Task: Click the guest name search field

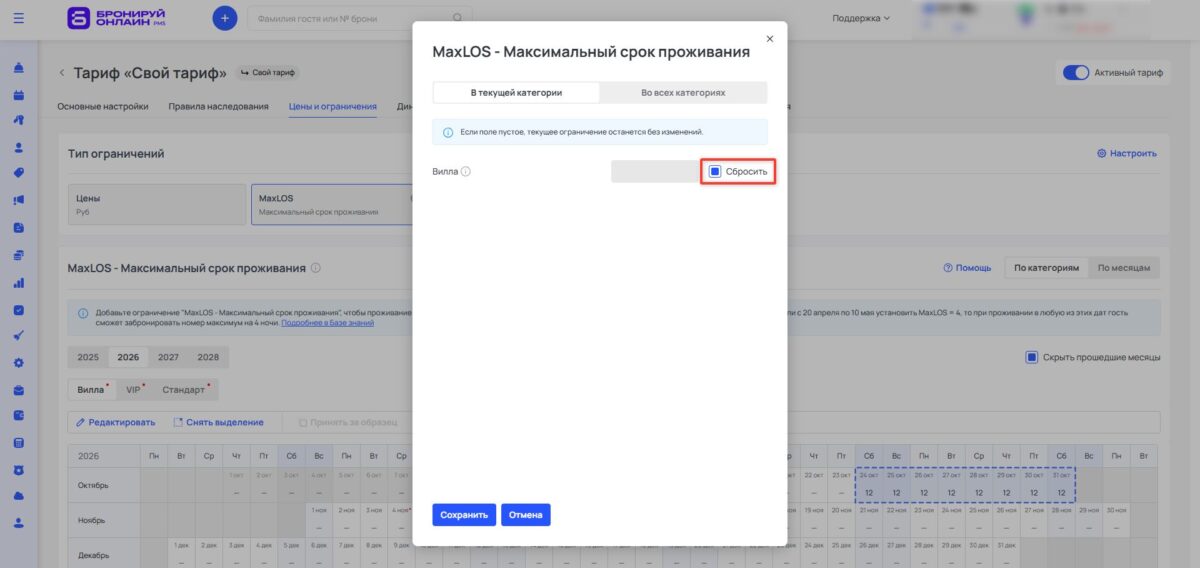Action: pyautogui.click(x=359, y=17)
